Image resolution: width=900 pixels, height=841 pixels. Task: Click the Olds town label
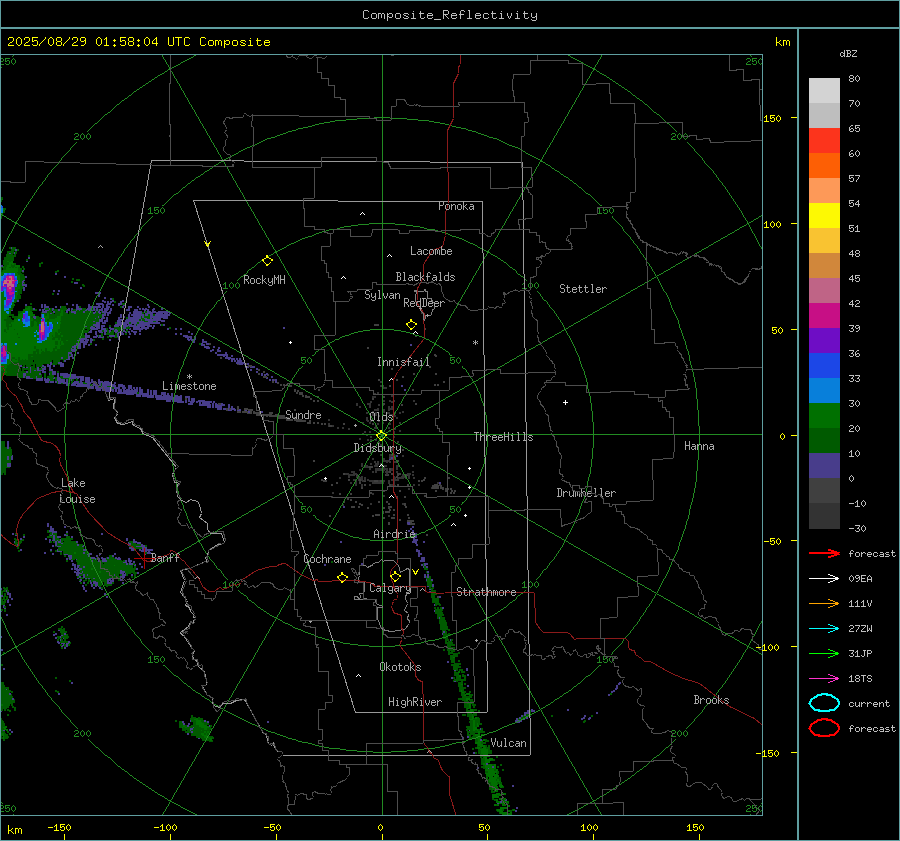(381, 417)
